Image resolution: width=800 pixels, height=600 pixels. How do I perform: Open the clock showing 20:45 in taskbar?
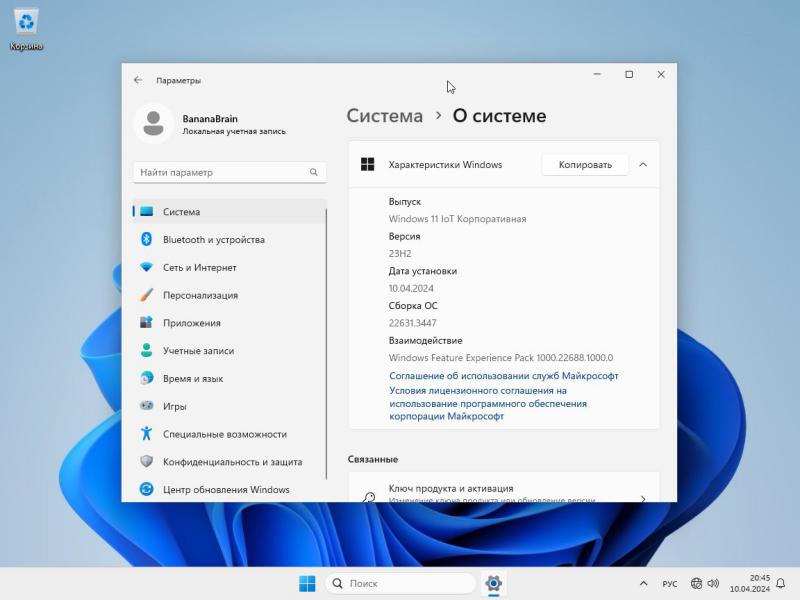[749, 583]
